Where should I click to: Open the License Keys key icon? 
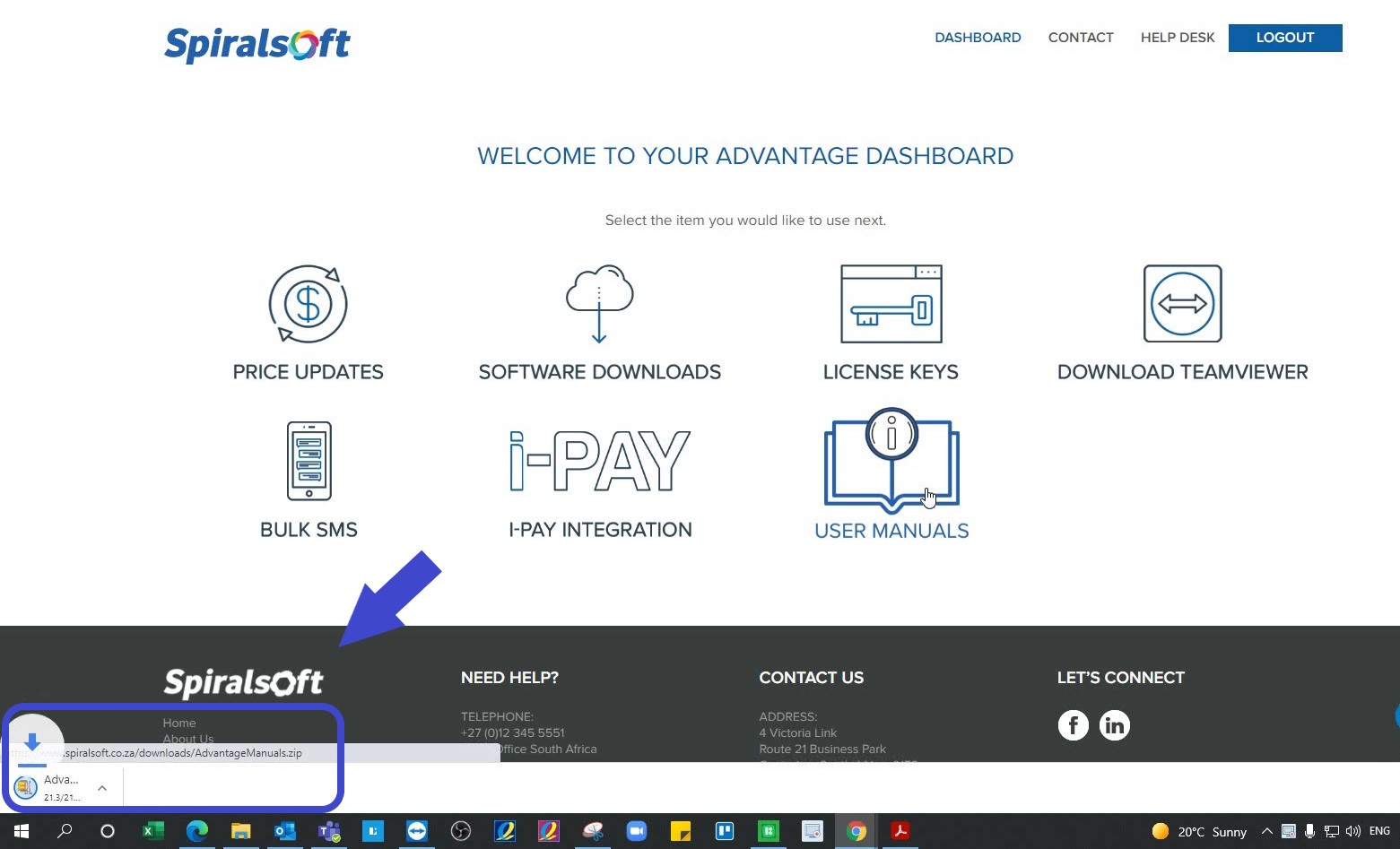tap(891, 303)
